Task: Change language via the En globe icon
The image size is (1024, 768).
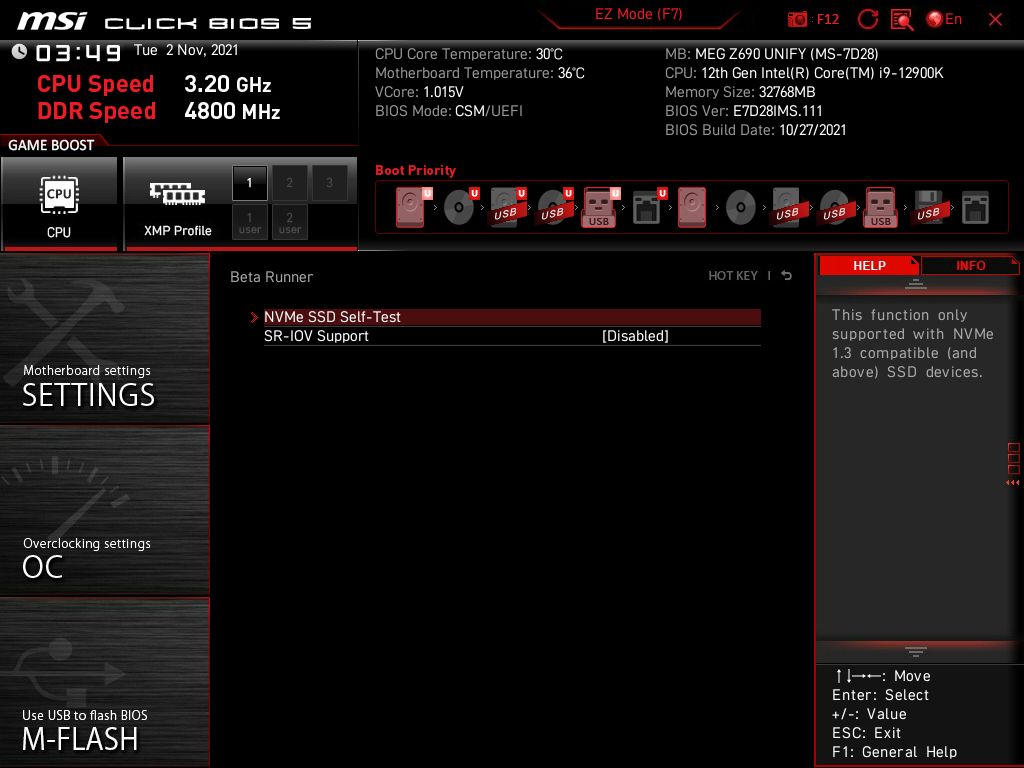Action: point(944,19)
